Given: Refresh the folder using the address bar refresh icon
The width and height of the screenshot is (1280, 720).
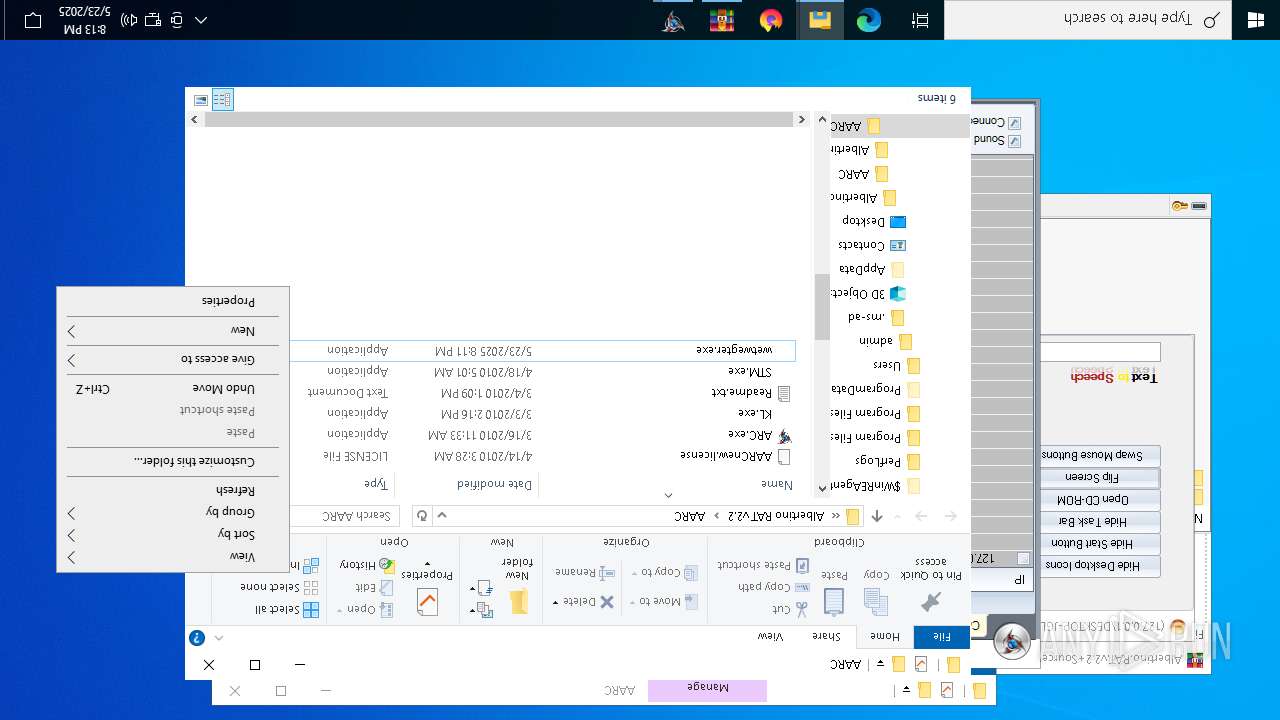Looking at the screenshot, I should (x=422, y=516).
